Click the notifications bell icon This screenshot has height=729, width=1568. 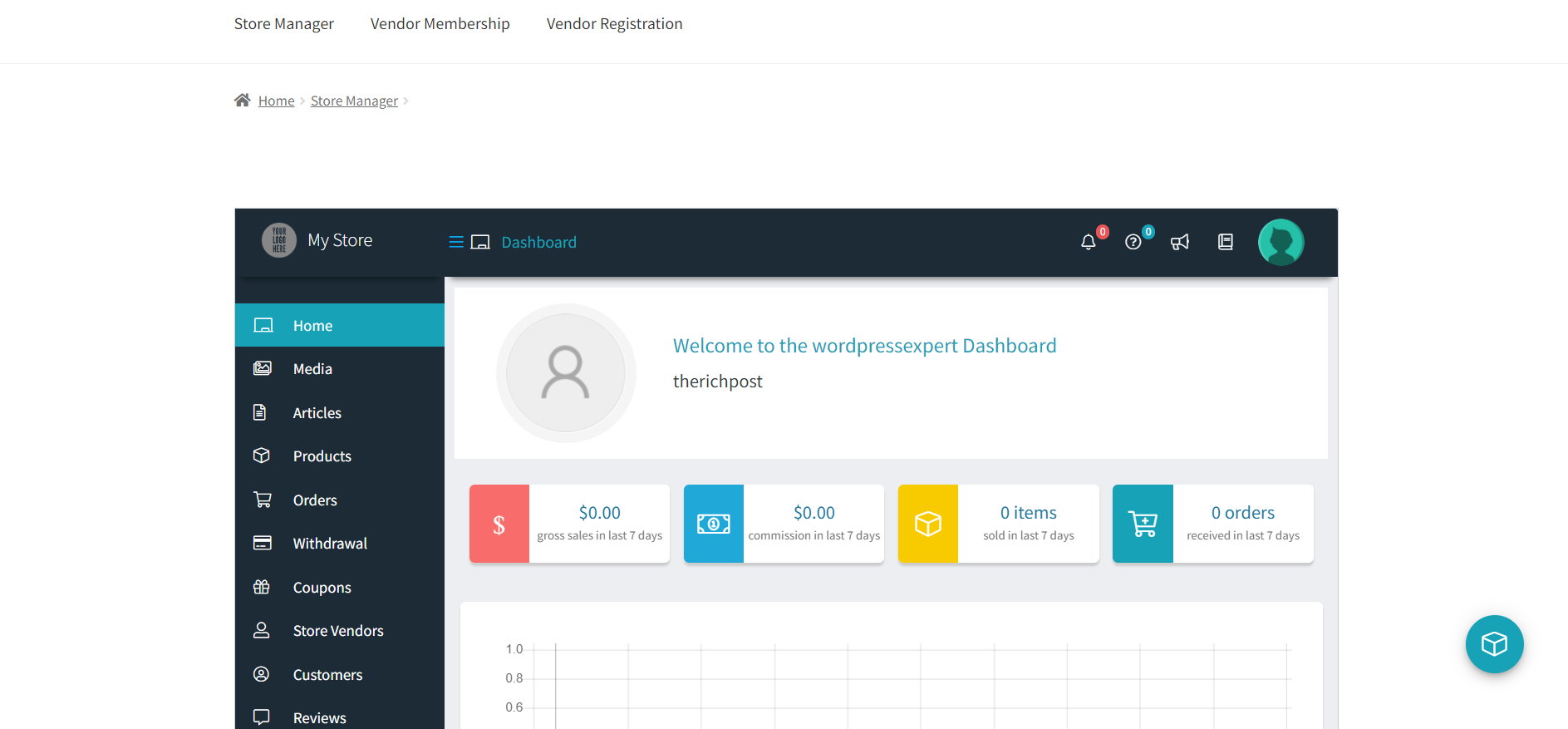click(x=1088, y=242)
